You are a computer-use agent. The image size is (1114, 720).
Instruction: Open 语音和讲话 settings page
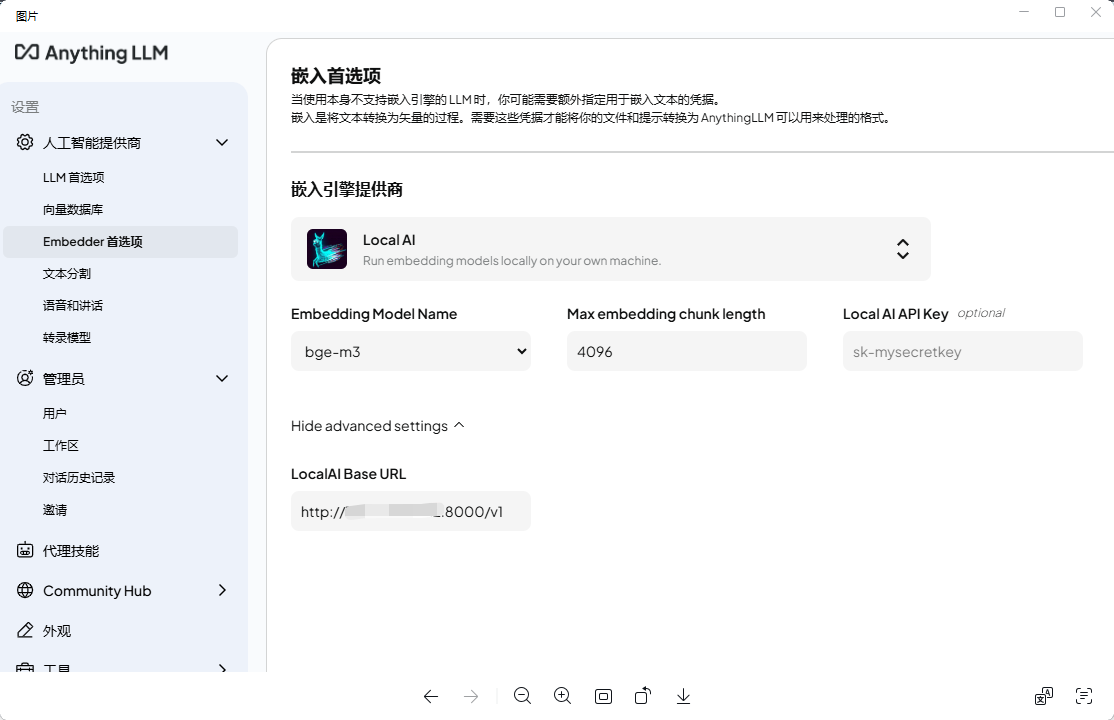coord(73,305)
